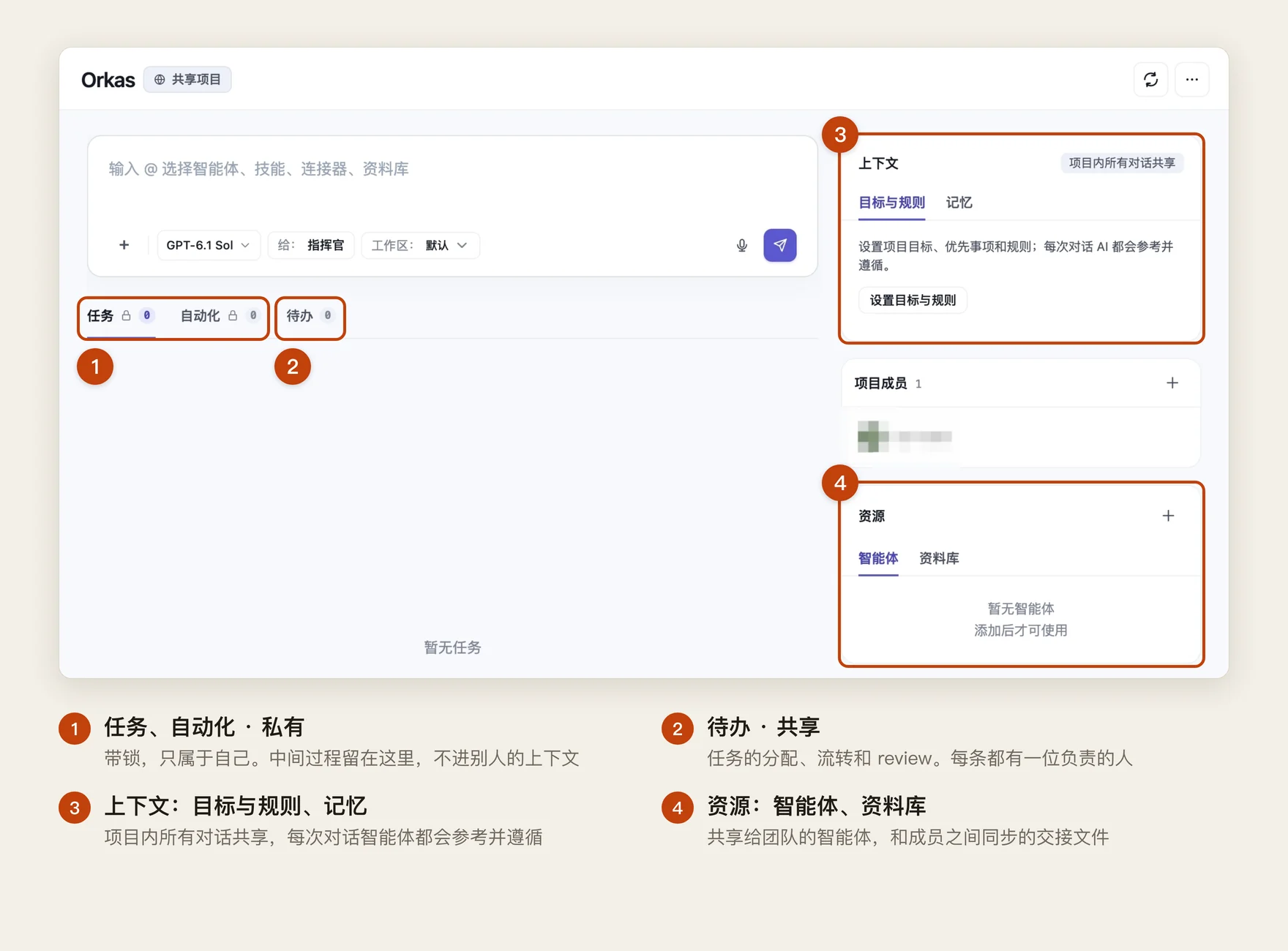The height and width of the screenshot is (951, 1288).
Task: Open the GPT-6.1 Sol model dropdown
Action: [208, 245]
